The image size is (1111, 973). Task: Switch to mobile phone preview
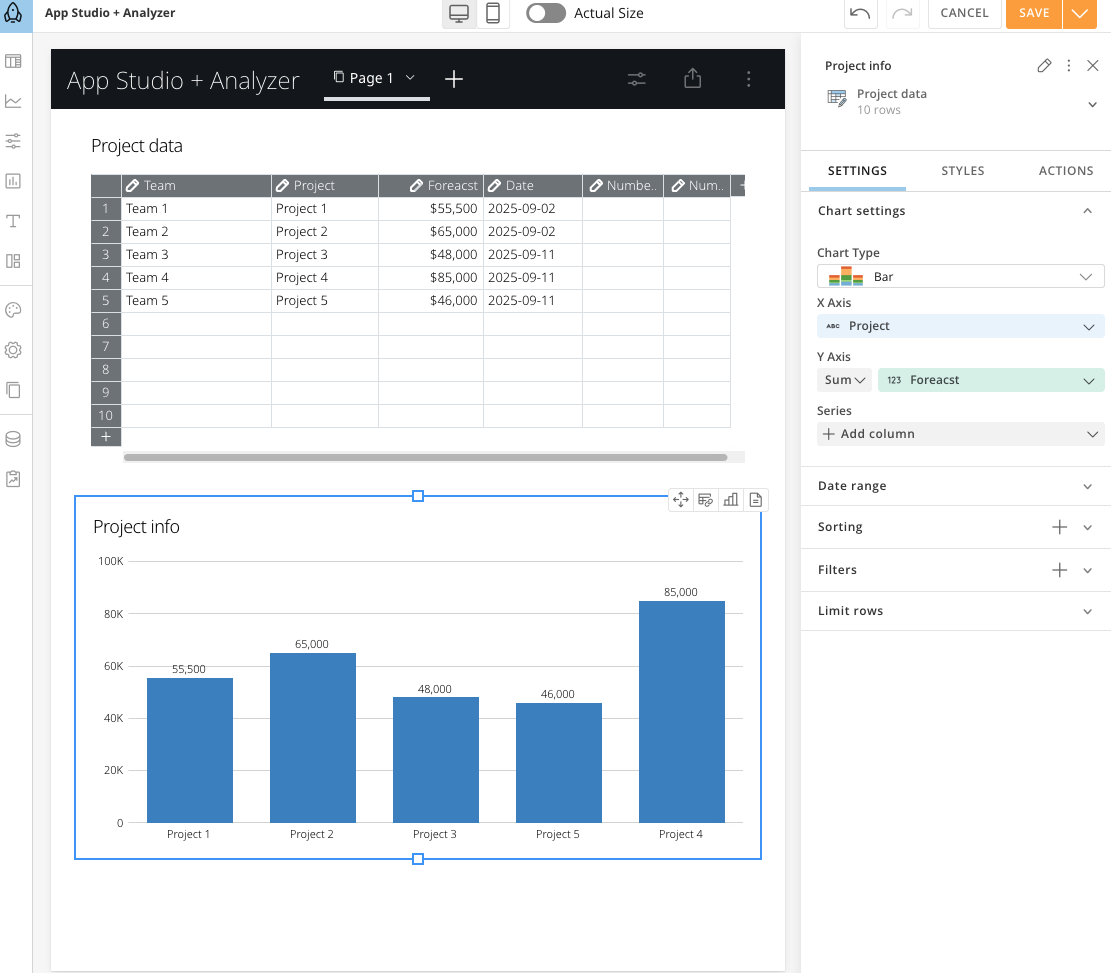[493, 13]
